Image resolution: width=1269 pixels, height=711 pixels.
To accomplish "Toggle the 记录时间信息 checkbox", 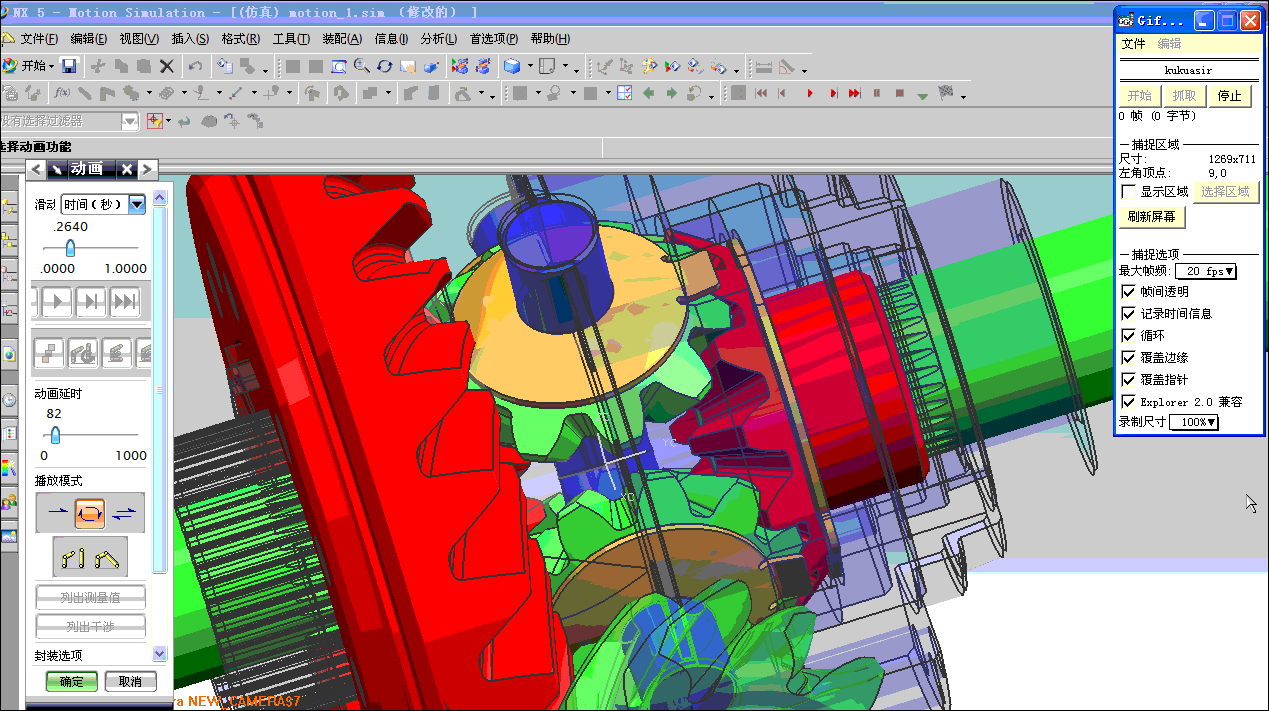I will point(1129,314).
